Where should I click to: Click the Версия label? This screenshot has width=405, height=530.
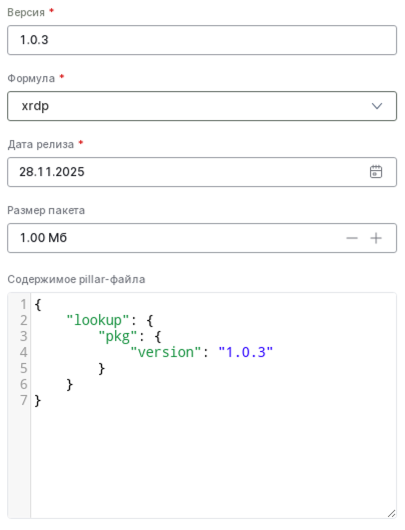(26, 12)
